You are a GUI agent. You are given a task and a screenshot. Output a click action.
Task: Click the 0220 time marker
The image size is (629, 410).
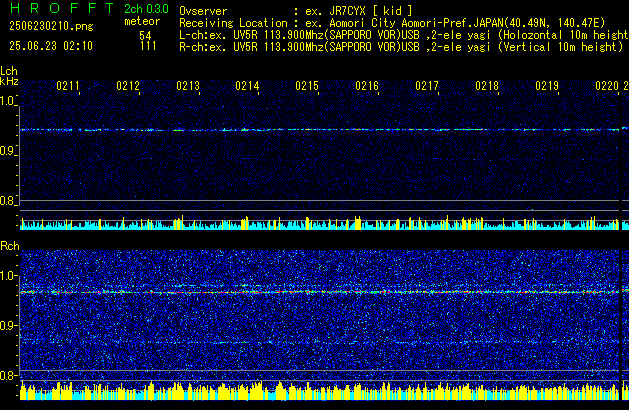(x=607, y=86)
